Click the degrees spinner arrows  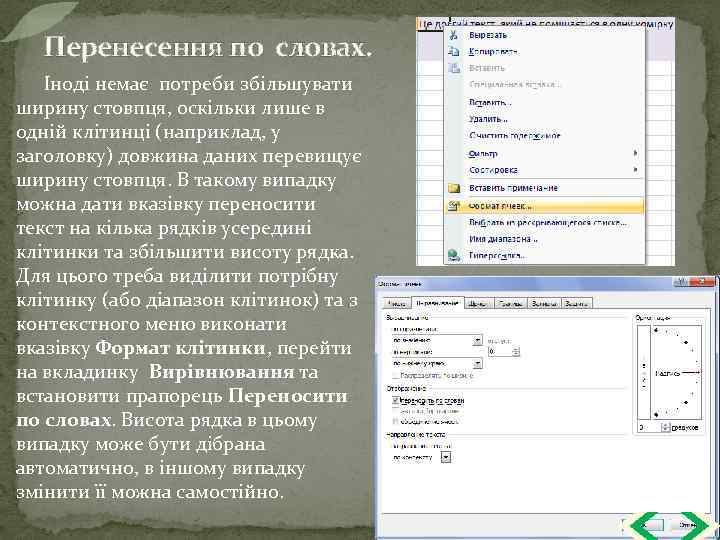point(666,428)
